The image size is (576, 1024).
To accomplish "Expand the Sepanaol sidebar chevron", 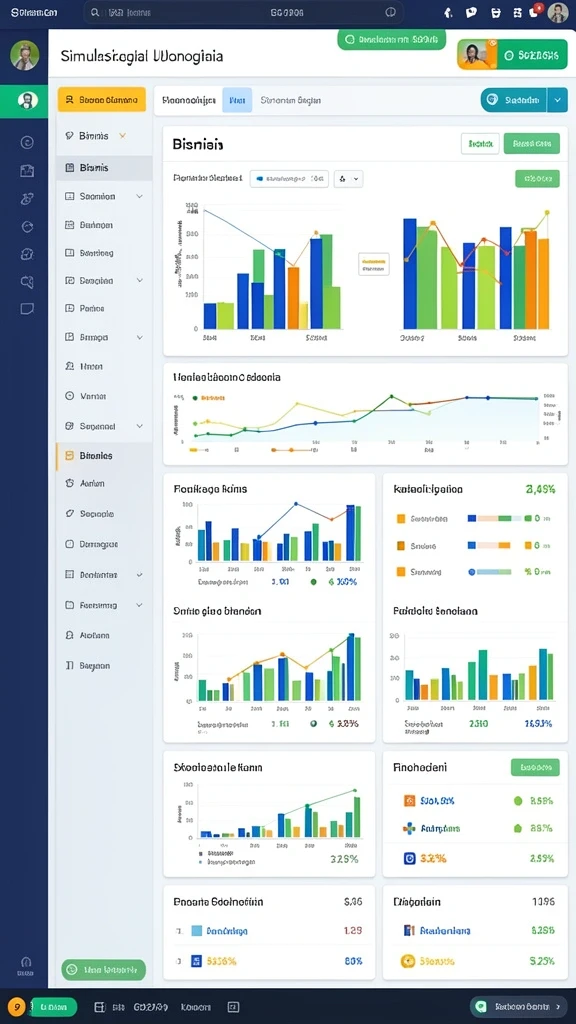I will click(139, 426).
